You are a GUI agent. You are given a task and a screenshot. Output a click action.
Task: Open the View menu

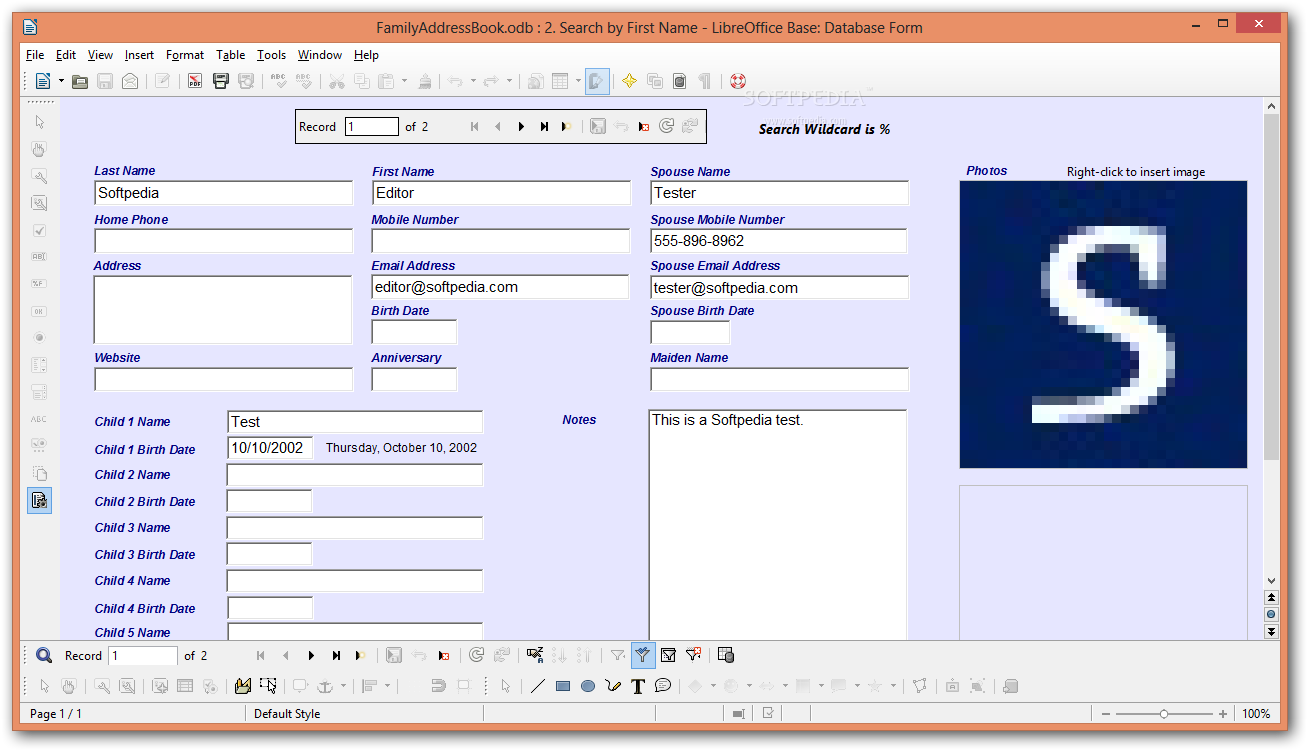100,55
